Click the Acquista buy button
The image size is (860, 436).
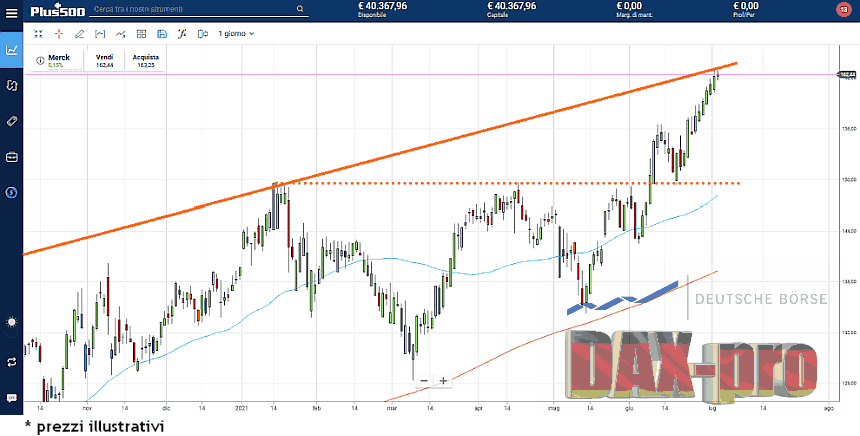145,60
